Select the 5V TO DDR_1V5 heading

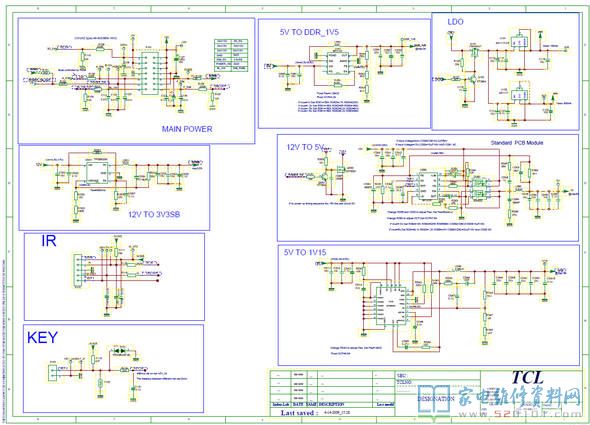point(309,32)
